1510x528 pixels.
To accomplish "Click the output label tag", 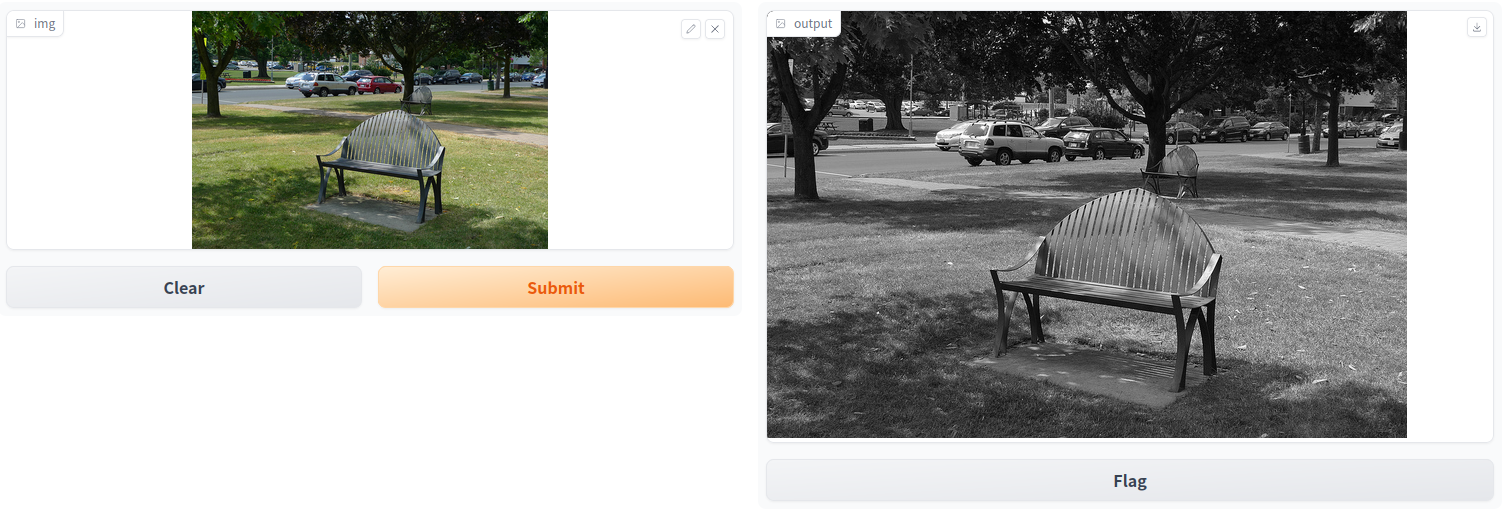I will (x=803, y=23).
